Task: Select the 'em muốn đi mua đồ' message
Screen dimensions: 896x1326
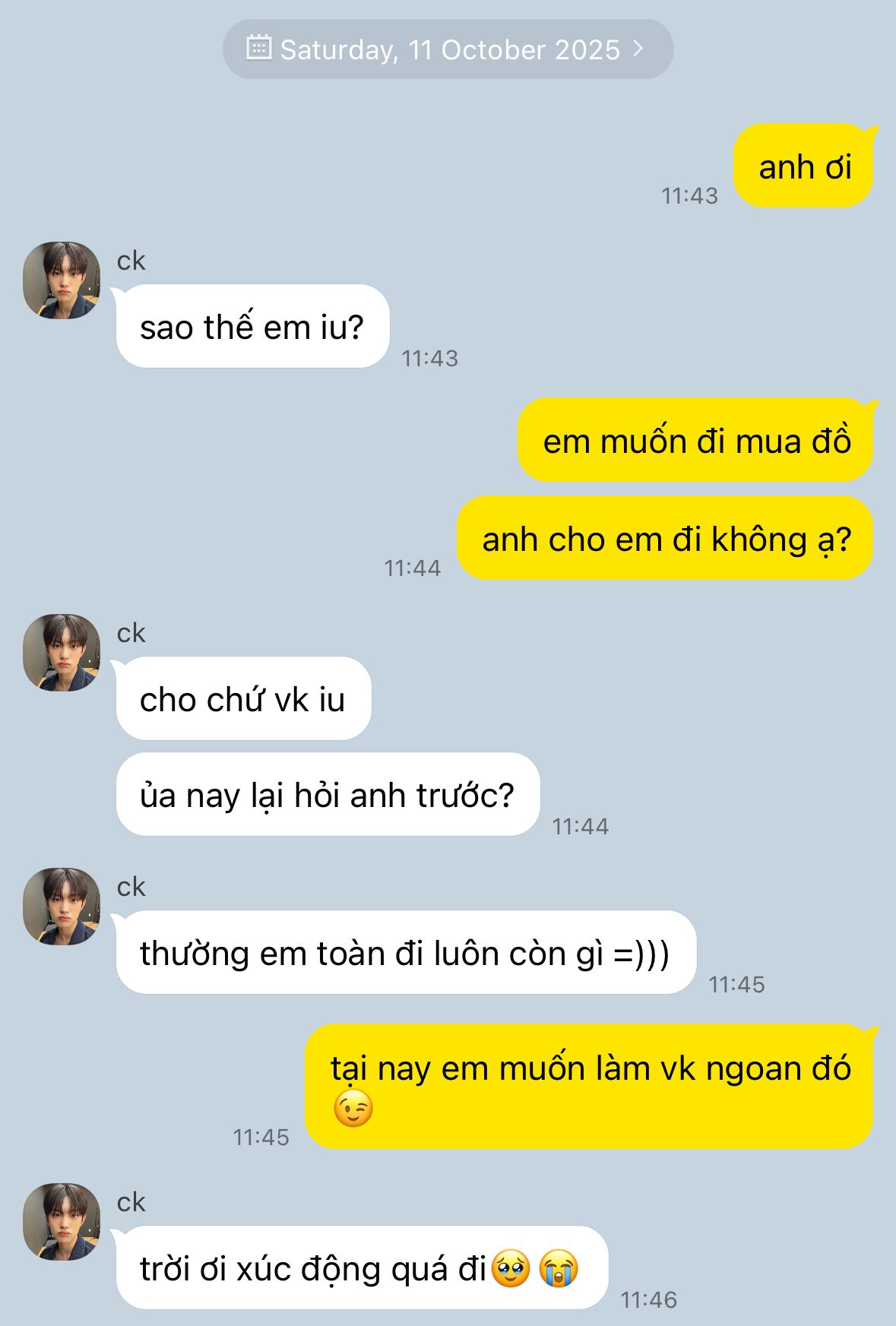Action: click(696, 440)
